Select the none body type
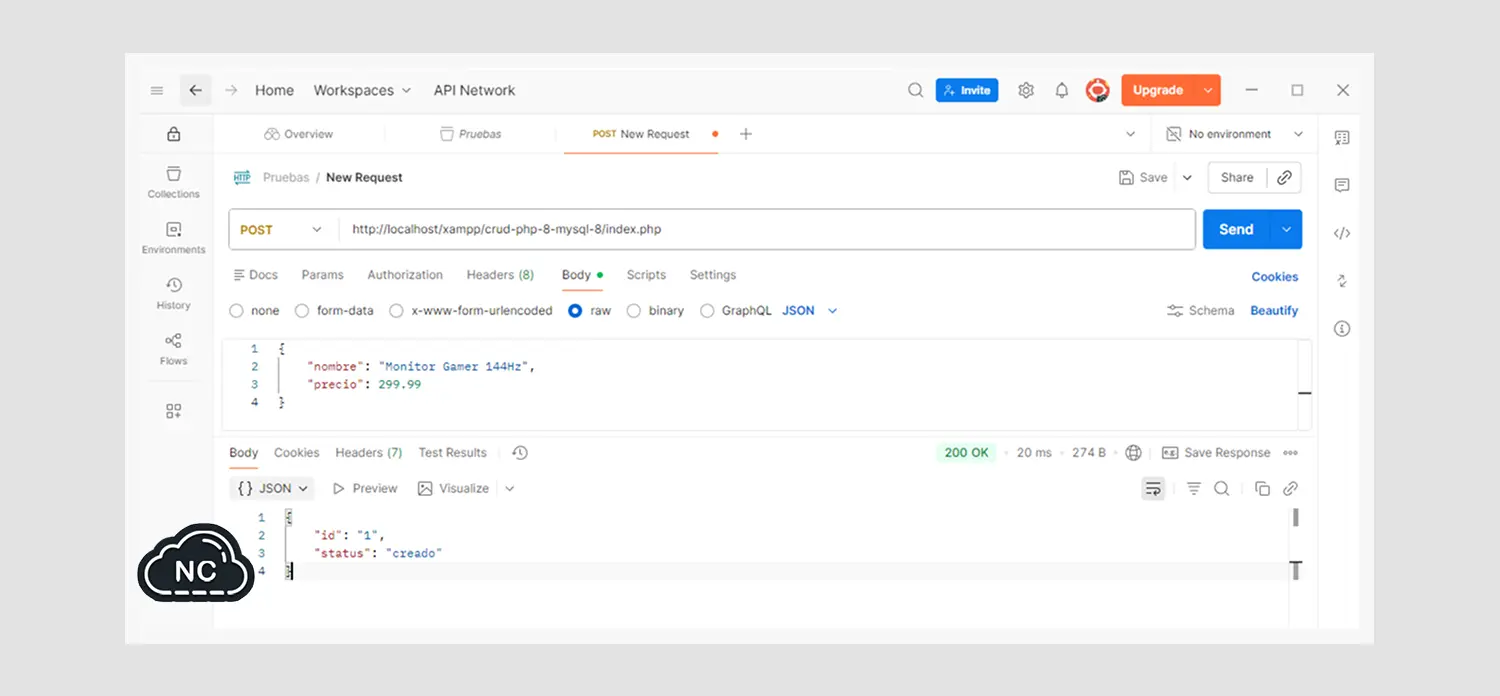 [x=237, y=311]
